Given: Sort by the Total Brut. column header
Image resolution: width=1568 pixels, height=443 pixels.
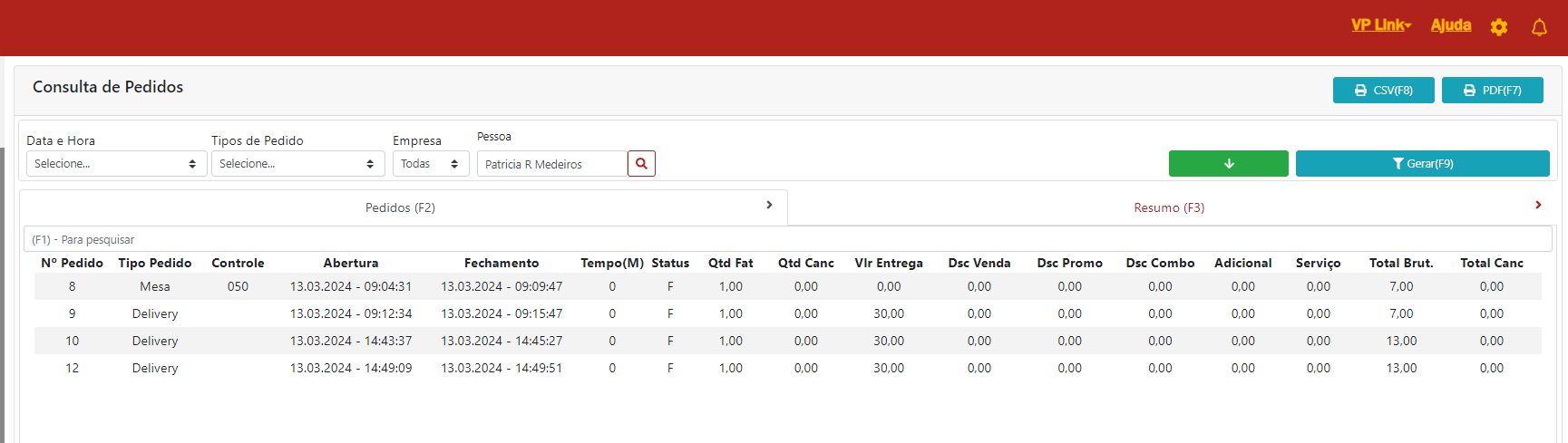Looking at the screenshot, I should click(x=1400, y=263).
